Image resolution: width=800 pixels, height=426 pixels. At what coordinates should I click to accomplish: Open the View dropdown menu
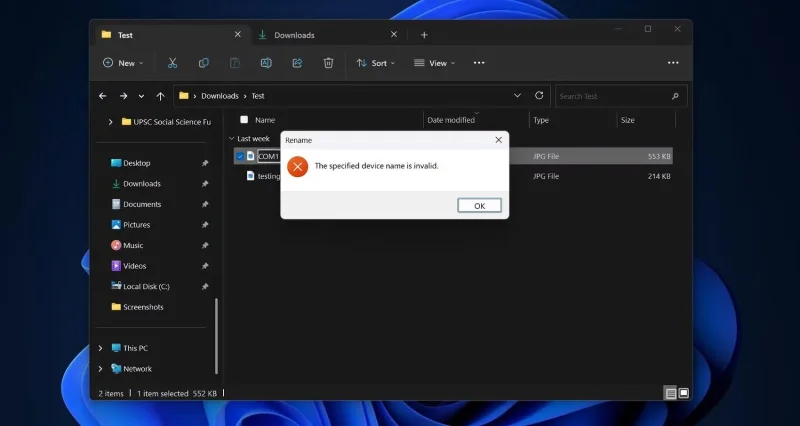[x=435, y=63]
